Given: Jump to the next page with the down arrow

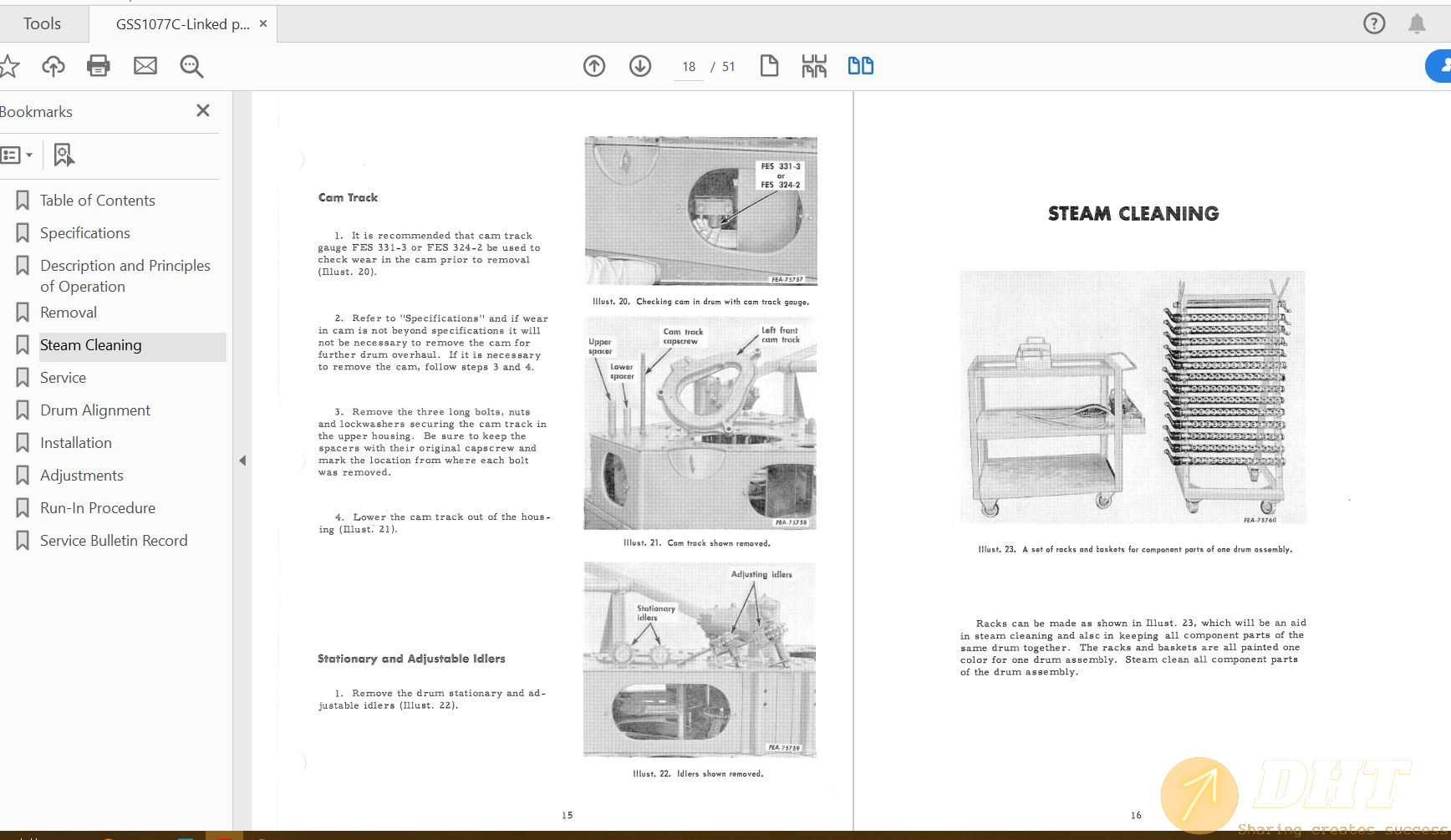Looking at the screenshot, I should pyautogui.click(x=639, y=65).
